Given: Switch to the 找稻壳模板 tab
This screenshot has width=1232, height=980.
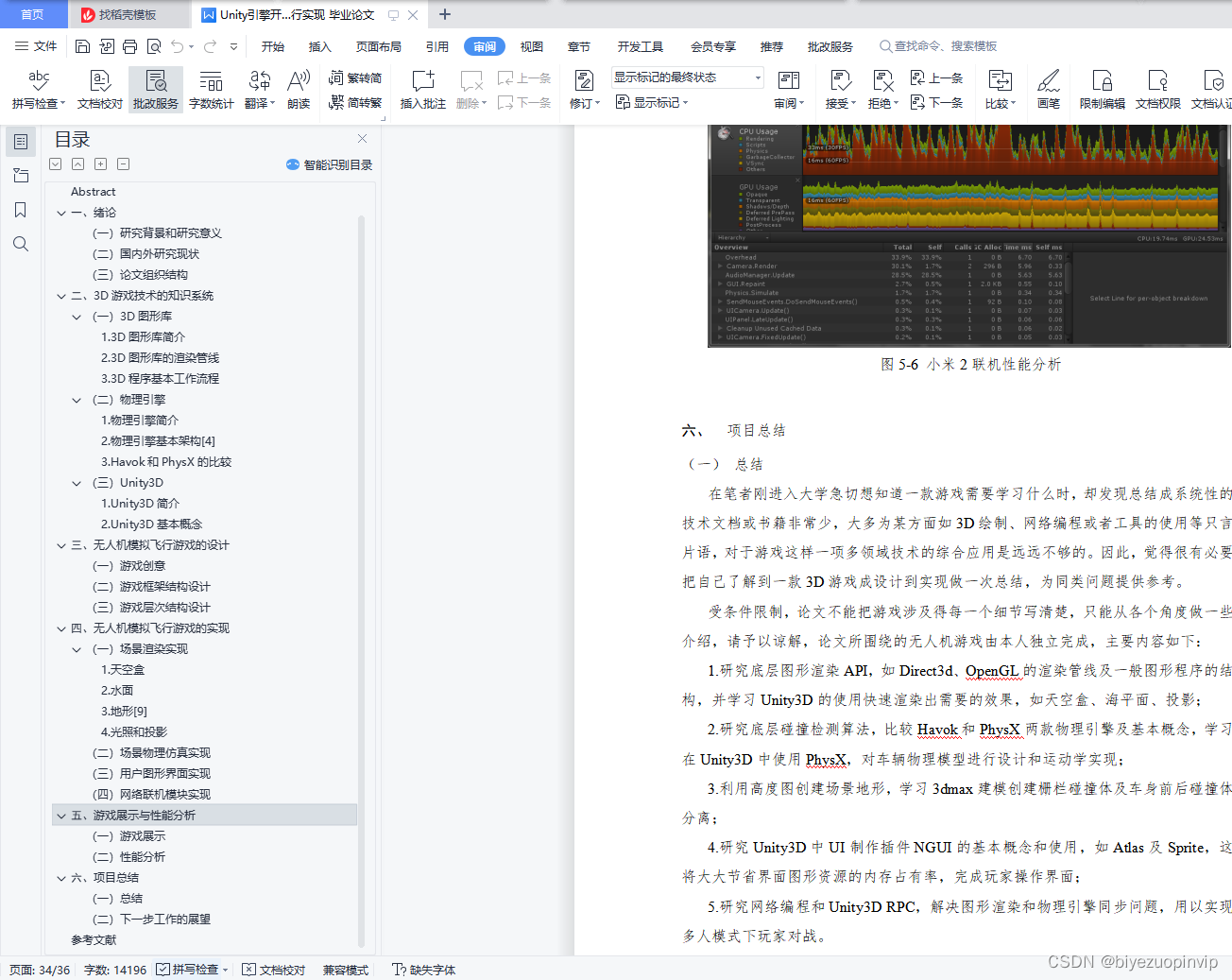Looking at the screenshot, I should (x=128, y=14).
